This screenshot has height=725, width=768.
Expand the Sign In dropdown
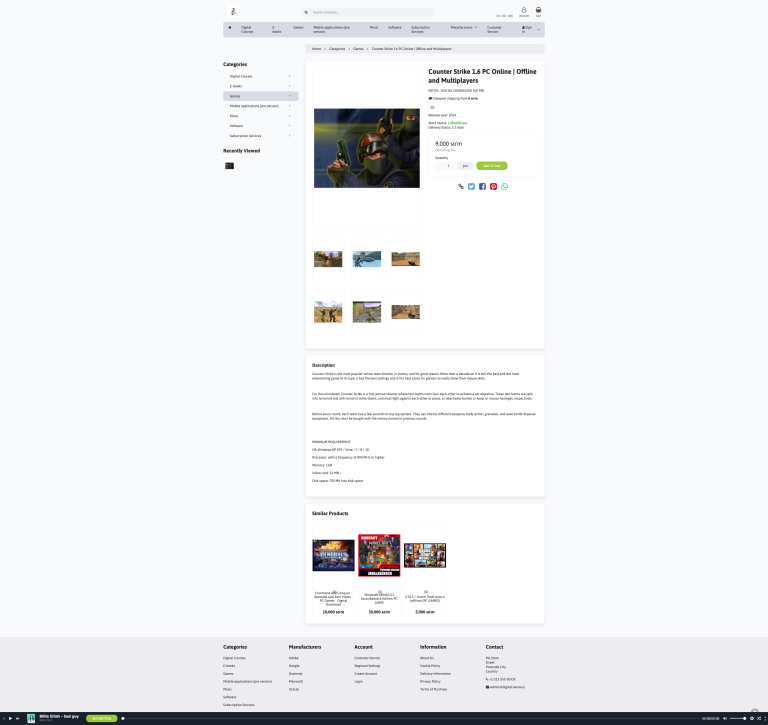(530, 29)
